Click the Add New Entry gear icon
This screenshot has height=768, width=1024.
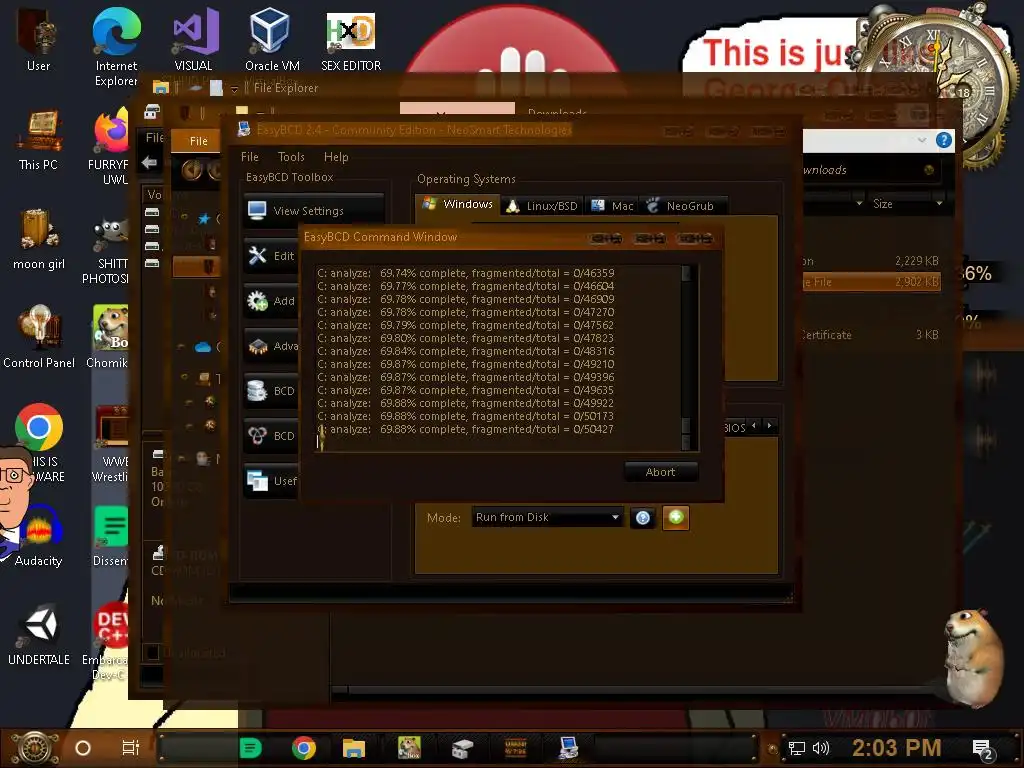pos(257,300)
